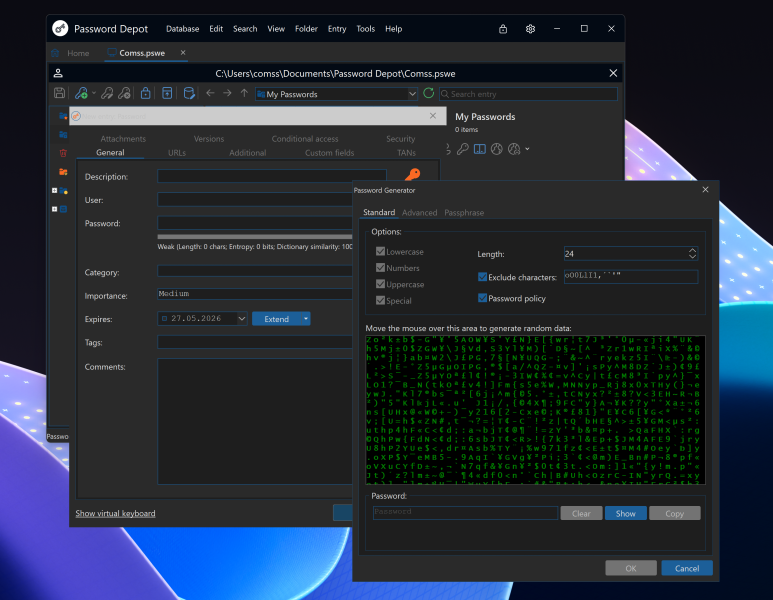Click the blue padlock lock toolbar icon

145,93
